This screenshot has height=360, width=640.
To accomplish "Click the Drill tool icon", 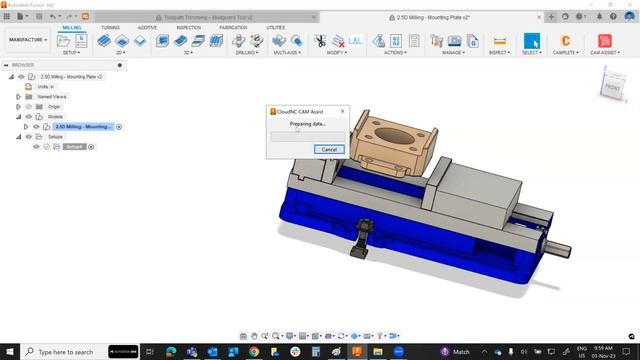I will [239, 41].
